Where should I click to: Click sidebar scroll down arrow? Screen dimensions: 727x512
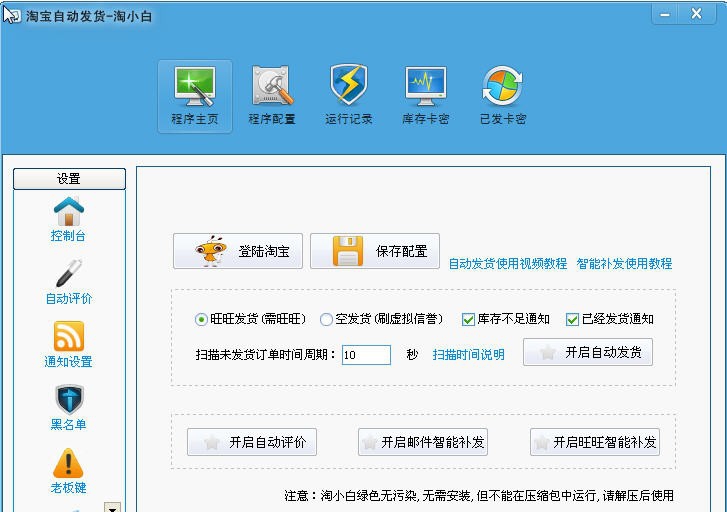[x=113, y=507]
